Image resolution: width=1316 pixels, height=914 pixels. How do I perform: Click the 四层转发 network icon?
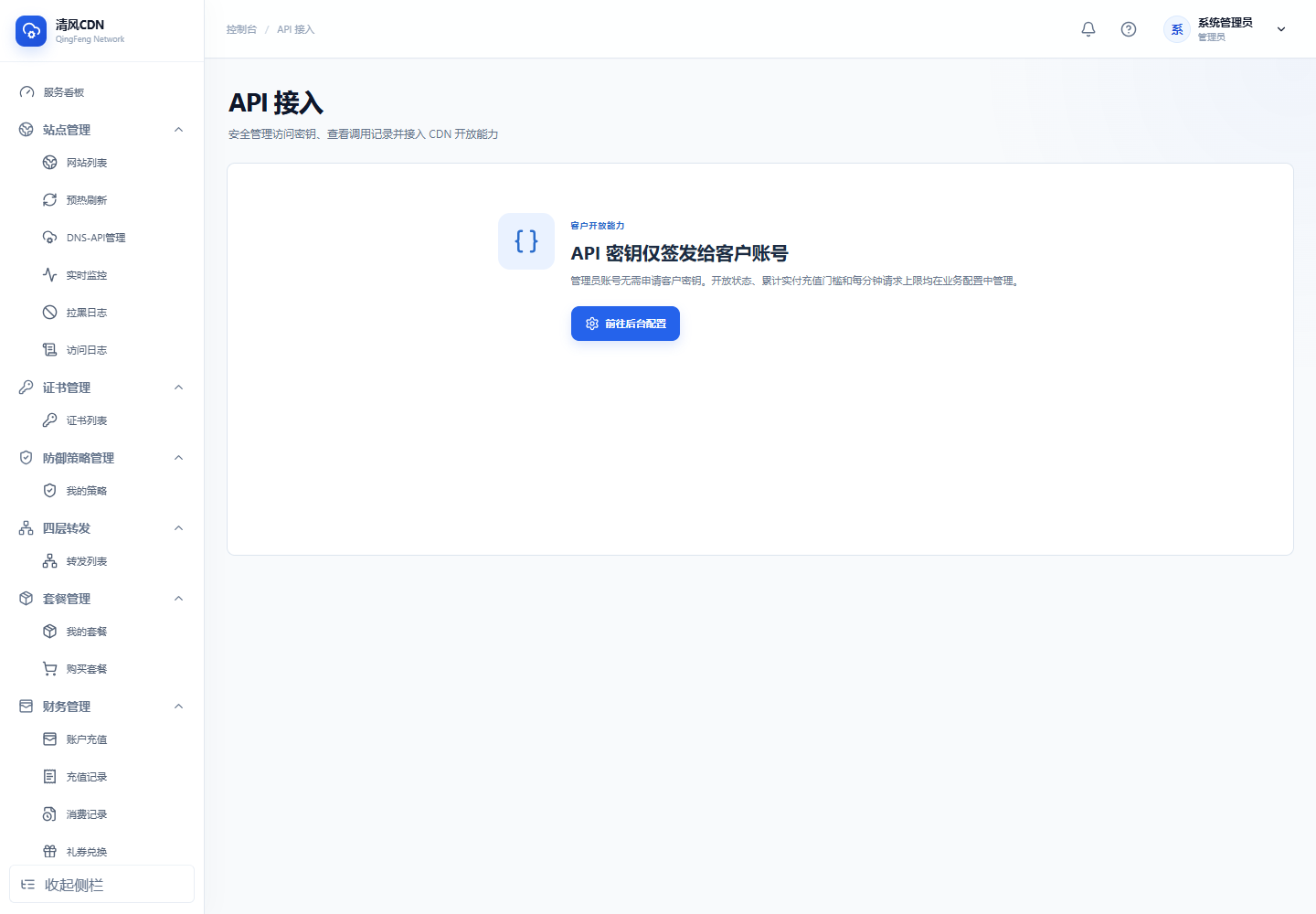coord(27,528)
